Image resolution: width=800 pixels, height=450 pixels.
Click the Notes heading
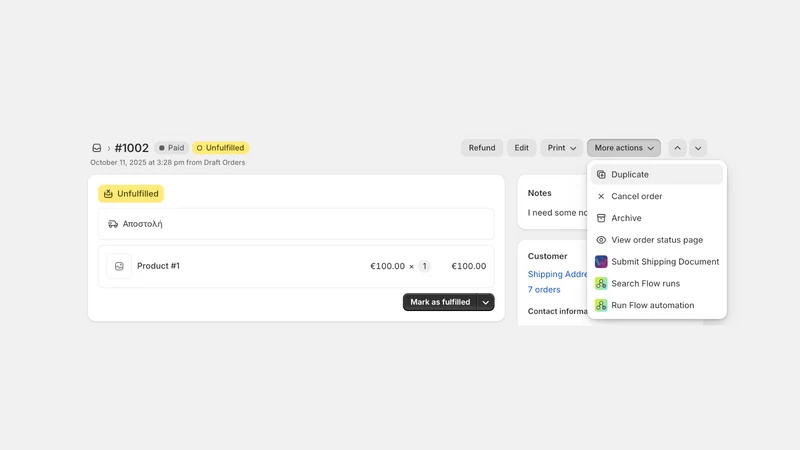click(539, 193)
